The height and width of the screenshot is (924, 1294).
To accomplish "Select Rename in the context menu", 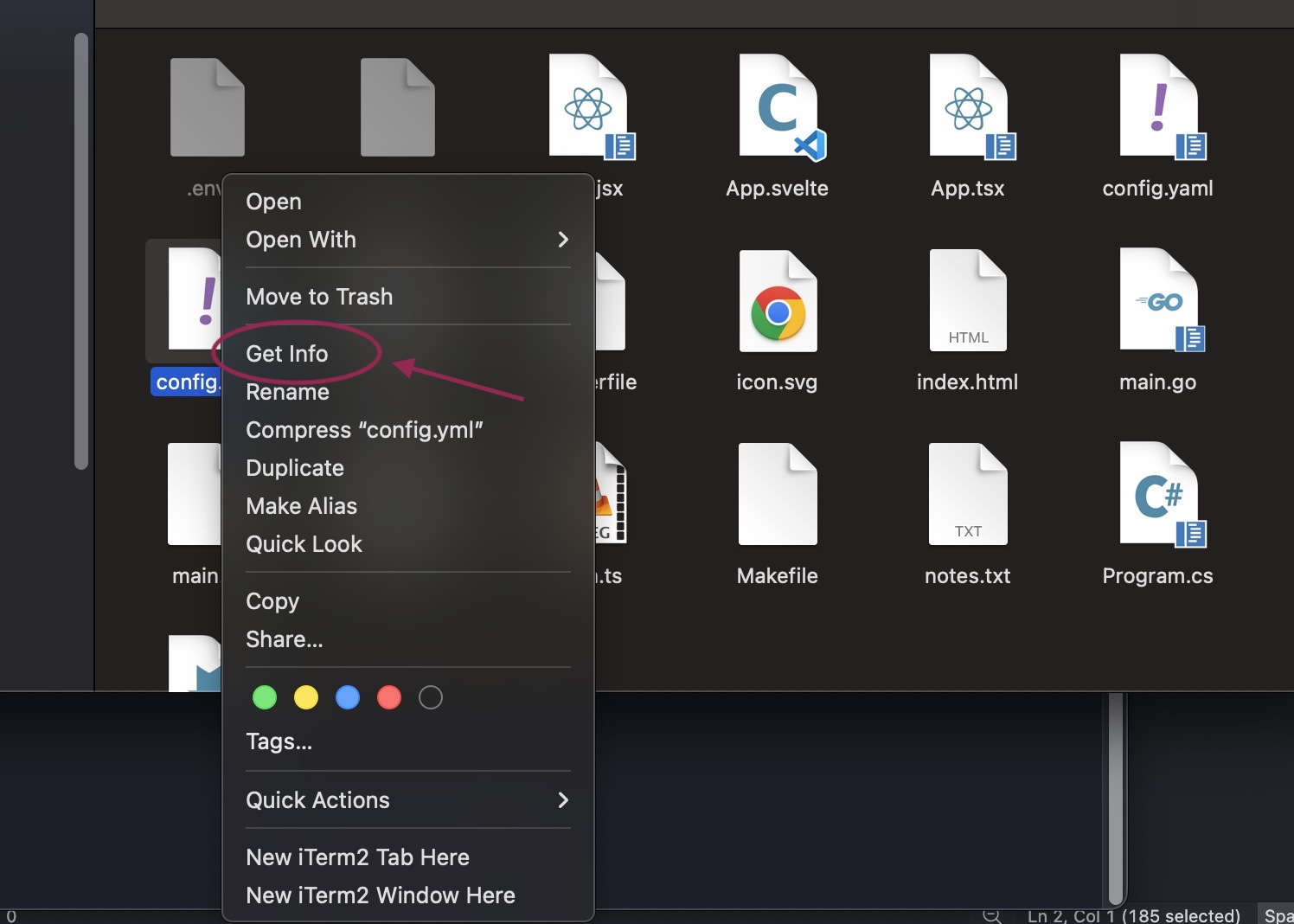I will [x=287, y=392].
